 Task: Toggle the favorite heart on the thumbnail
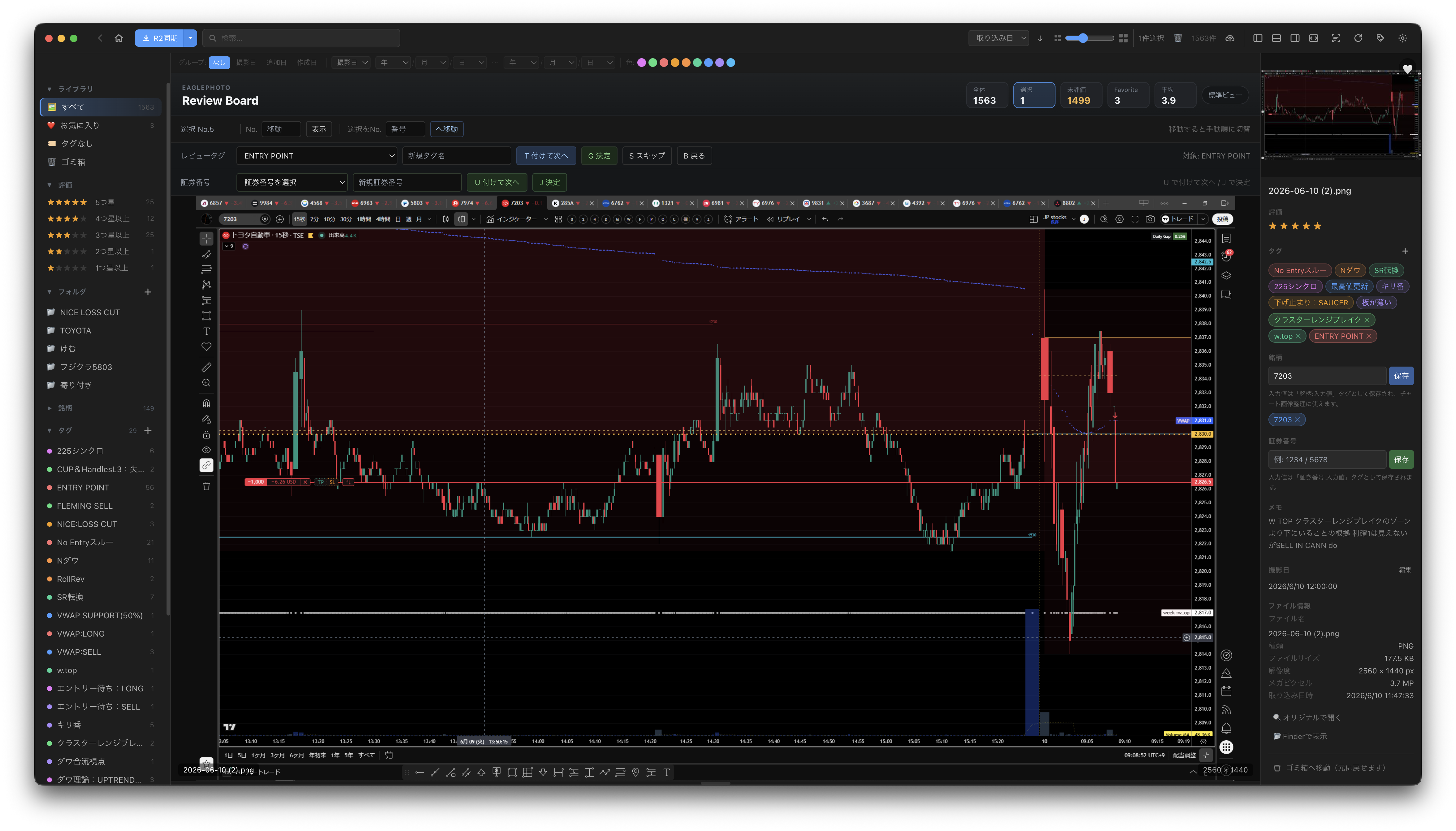point(1407,69)
